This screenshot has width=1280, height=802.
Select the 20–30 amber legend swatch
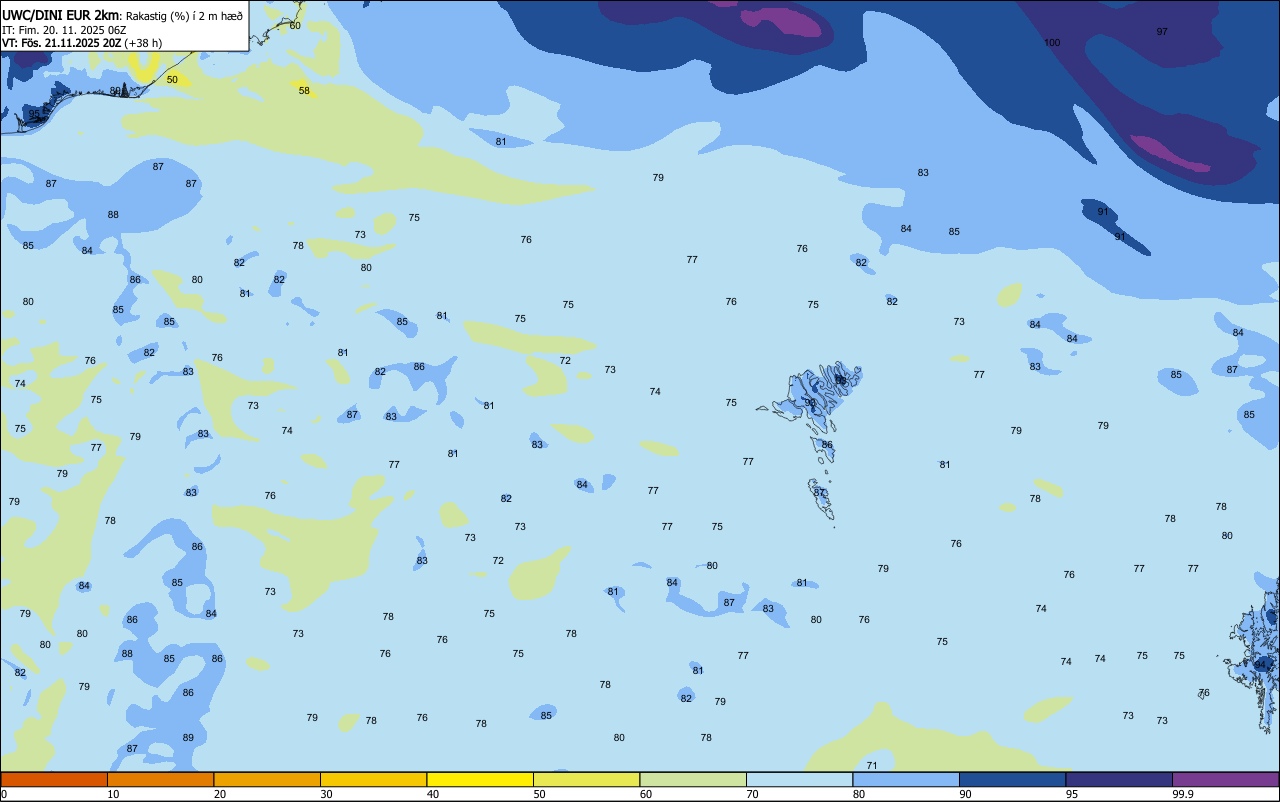coord(267,780)
